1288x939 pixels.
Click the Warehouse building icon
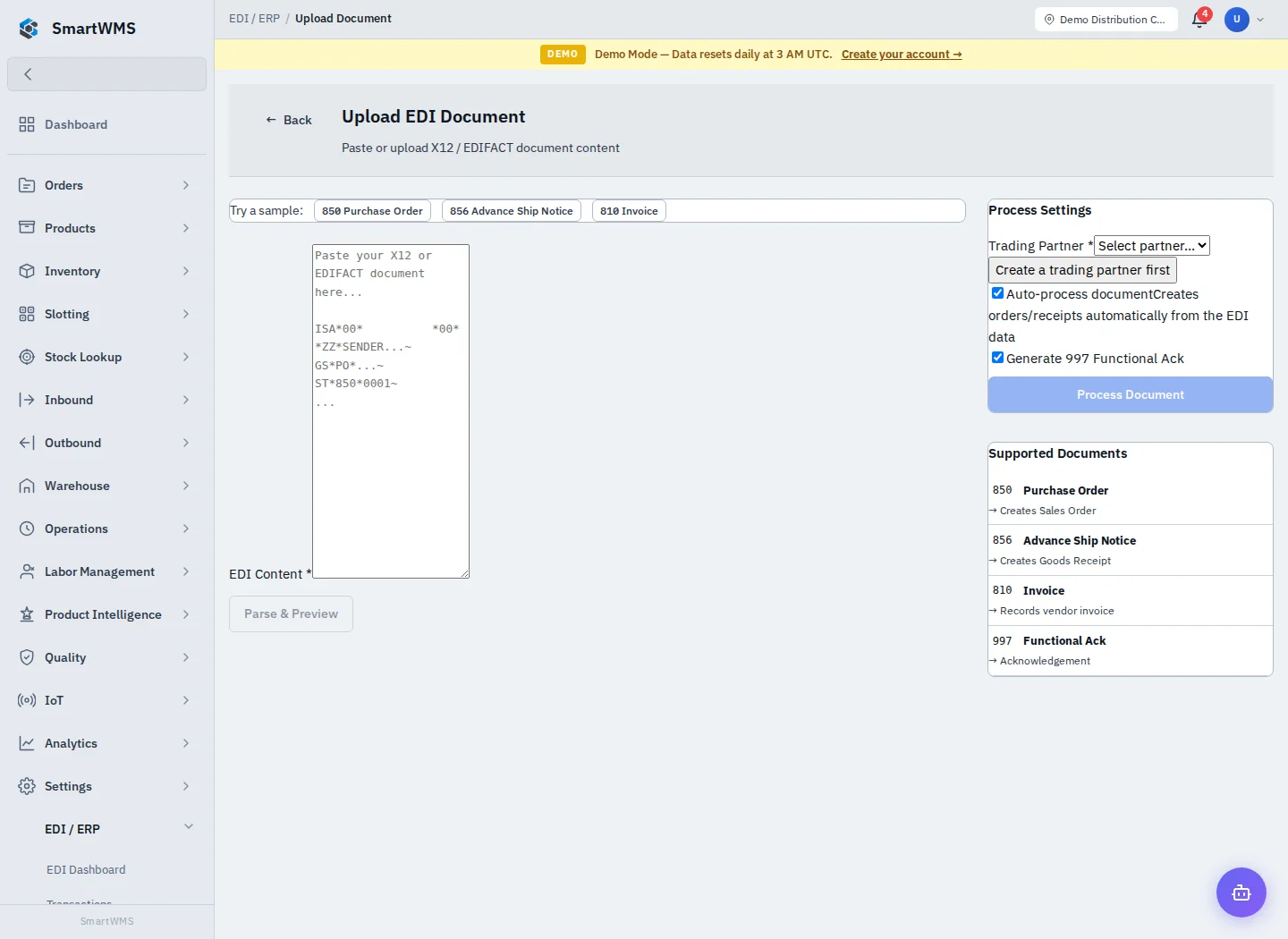27,486
